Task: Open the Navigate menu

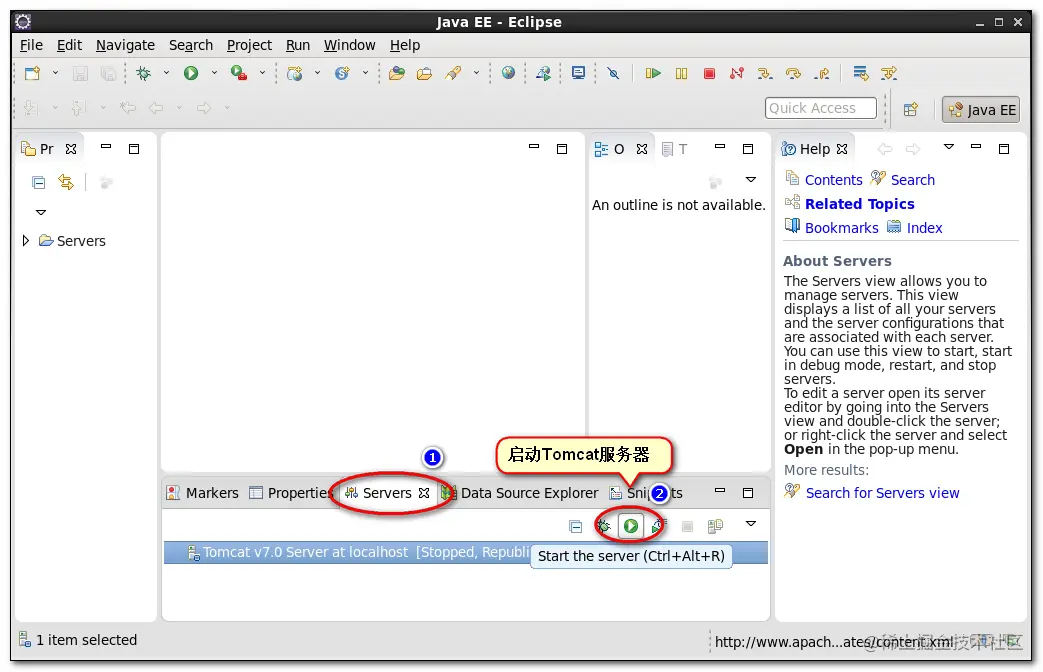Action: 125,45
